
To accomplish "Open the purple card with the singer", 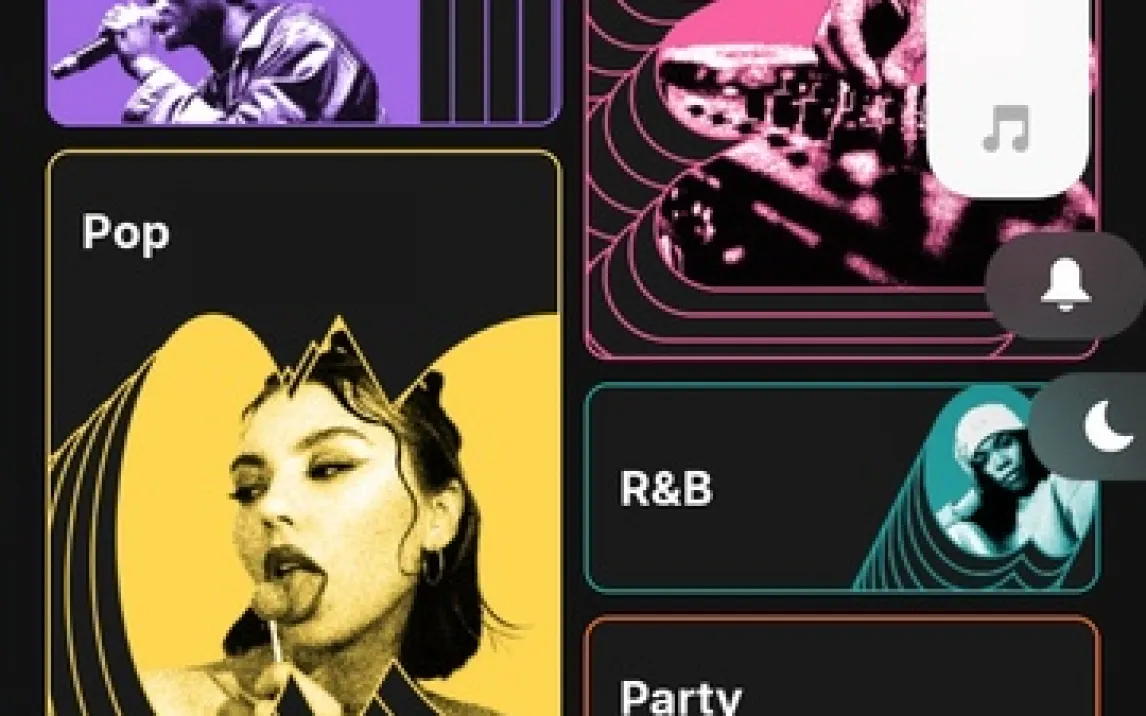I will click(x=304, y=62).
